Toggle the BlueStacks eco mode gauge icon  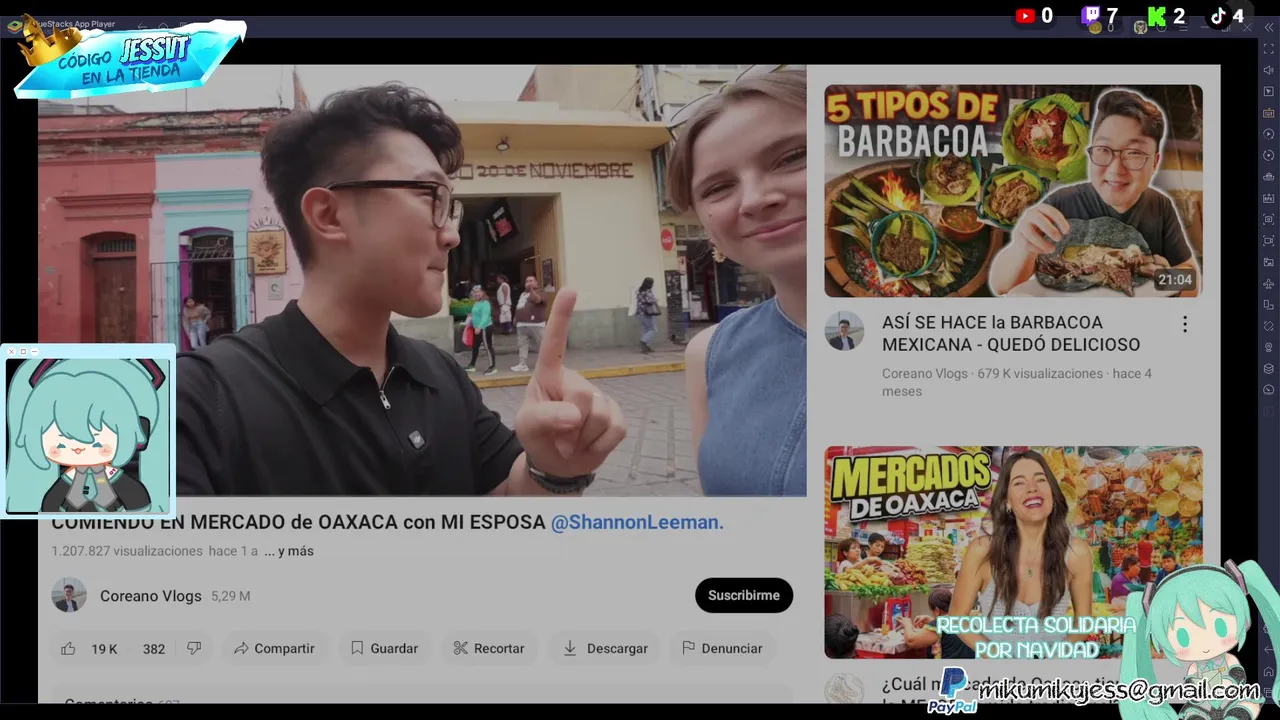pyautogui.click(x=1269, y=389)
